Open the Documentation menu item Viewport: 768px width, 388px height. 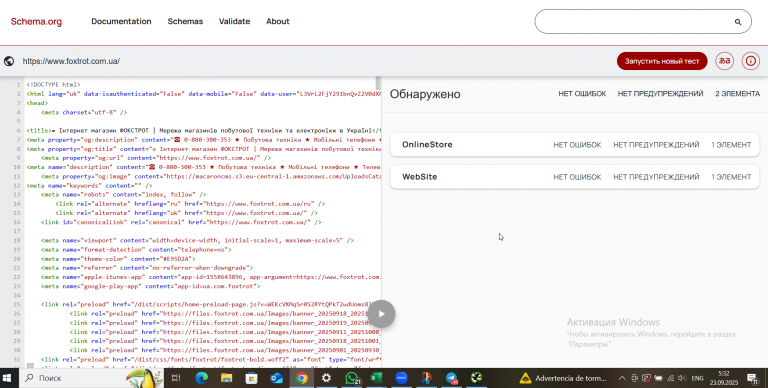(121, 22)
